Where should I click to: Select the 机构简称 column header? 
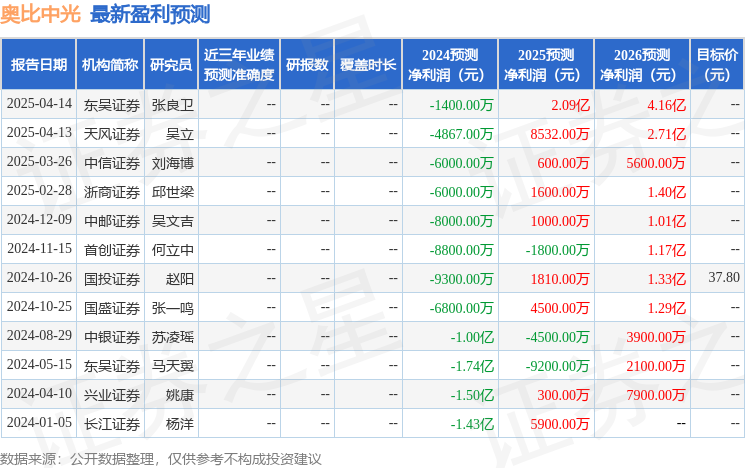[110, 64]
